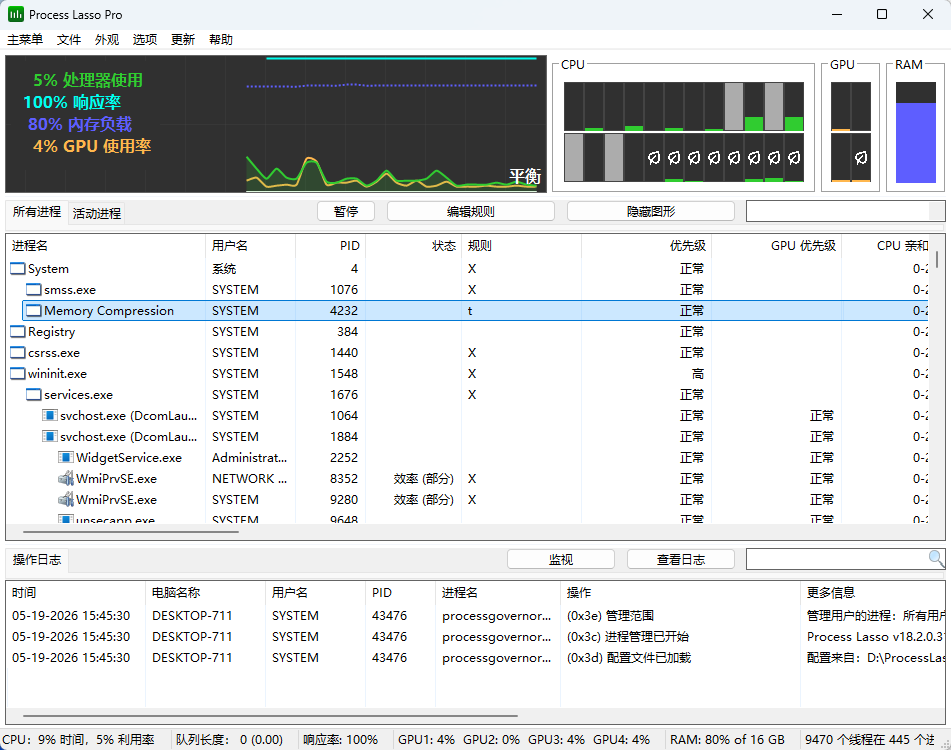Sort process list by PID column header

pos(331,246)
